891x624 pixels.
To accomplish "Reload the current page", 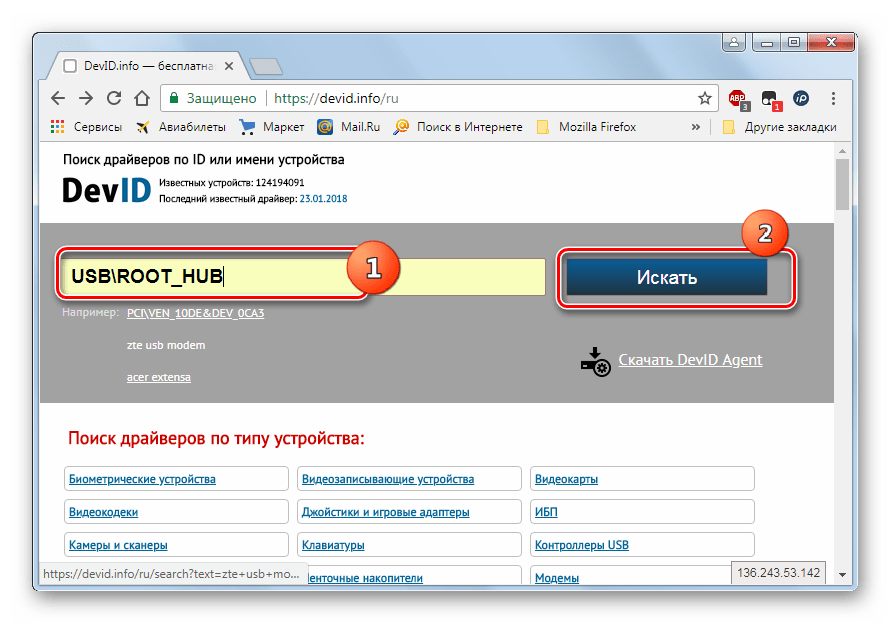I will (x=114, y=99).
